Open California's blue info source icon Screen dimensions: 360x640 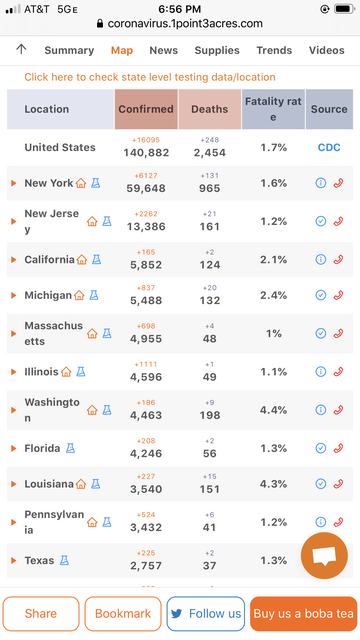tap(321, 260)
